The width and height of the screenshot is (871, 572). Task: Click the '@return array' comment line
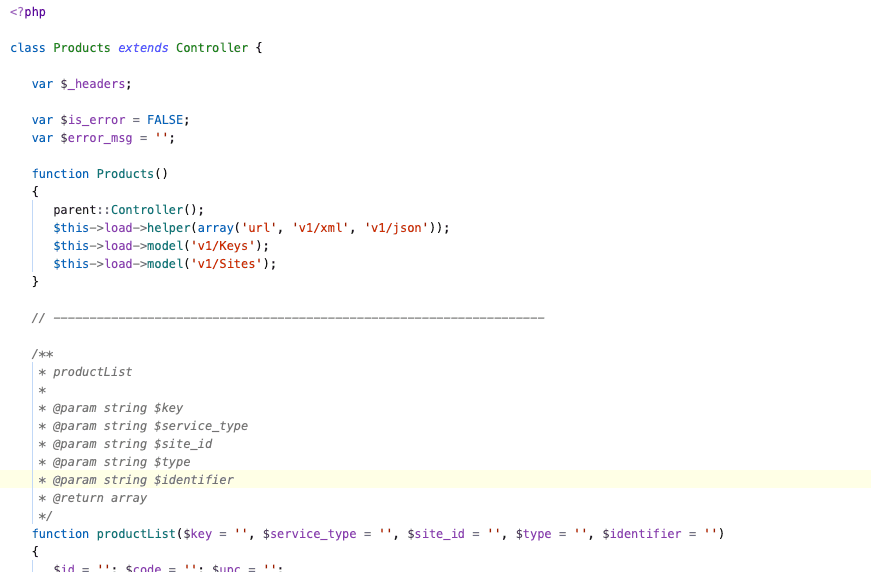pyautogui.click(x=93, y=498)
